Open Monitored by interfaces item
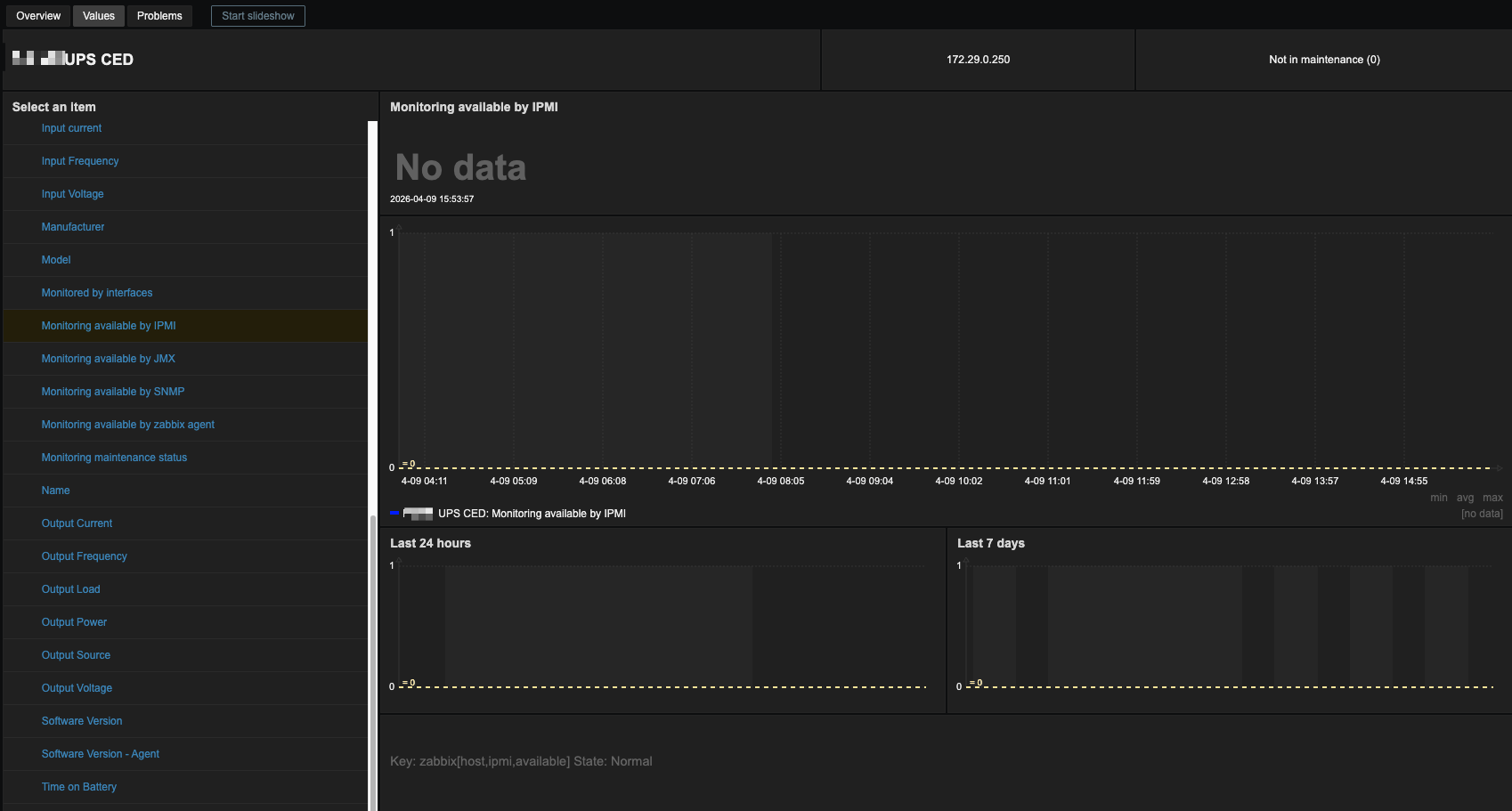1512x811 pixels. click(97, 293)
